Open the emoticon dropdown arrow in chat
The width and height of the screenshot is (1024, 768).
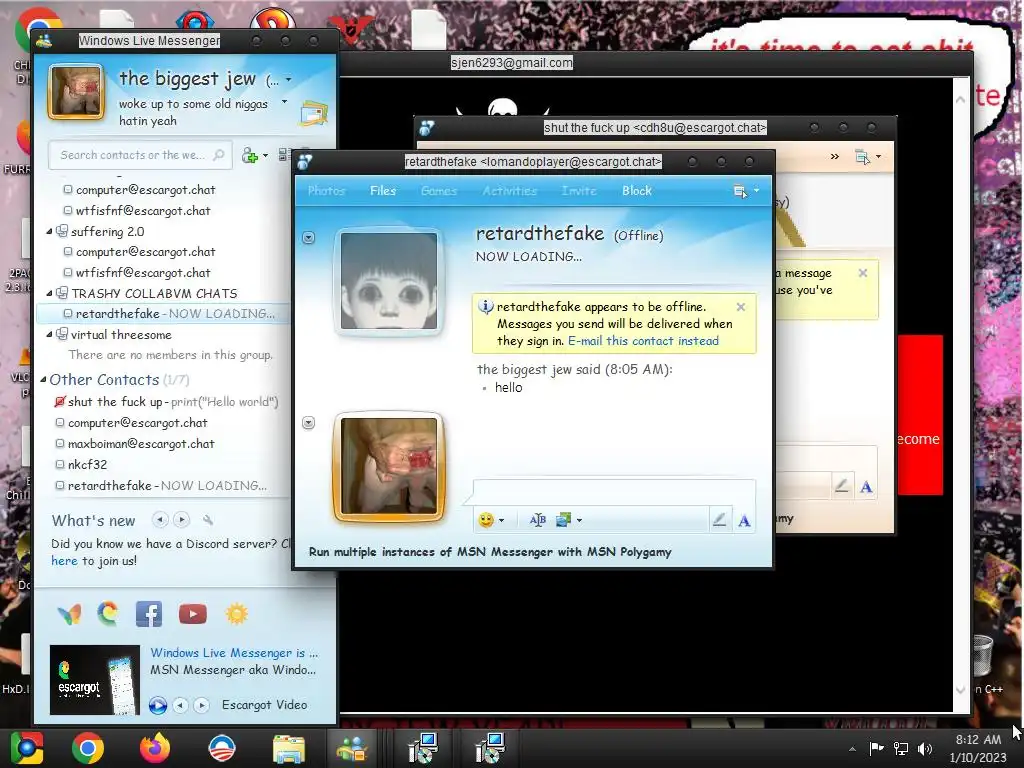point(502,520)
